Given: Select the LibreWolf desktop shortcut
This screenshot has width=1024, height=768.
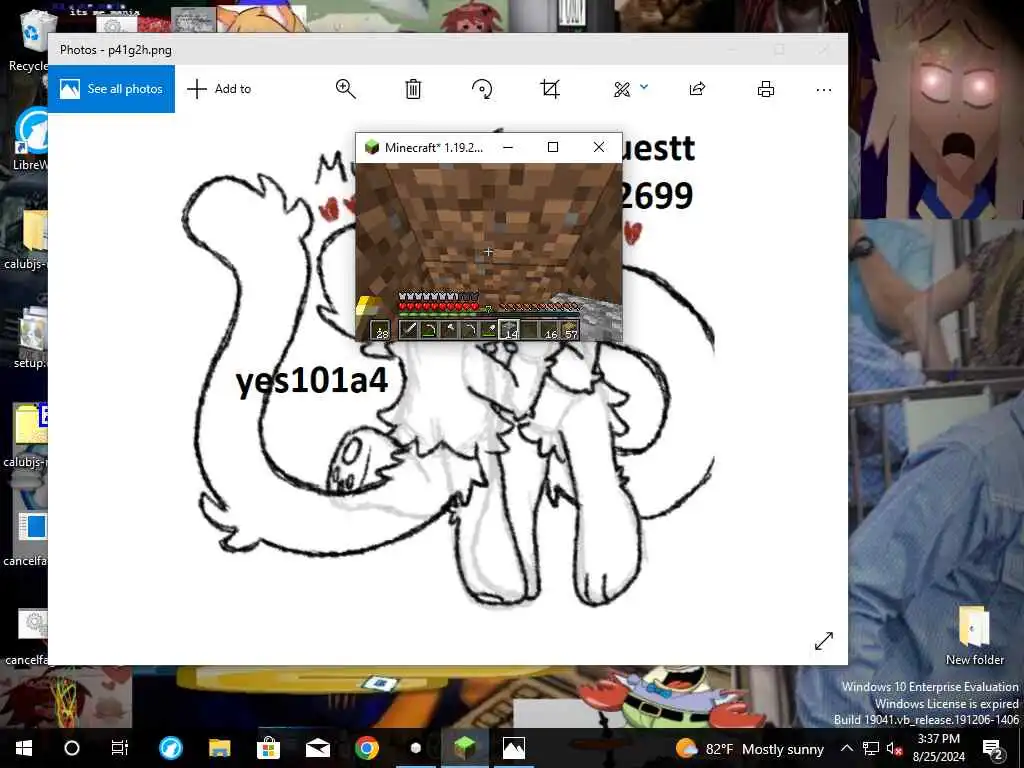Looking at the screenshot, I should (29, 140).
